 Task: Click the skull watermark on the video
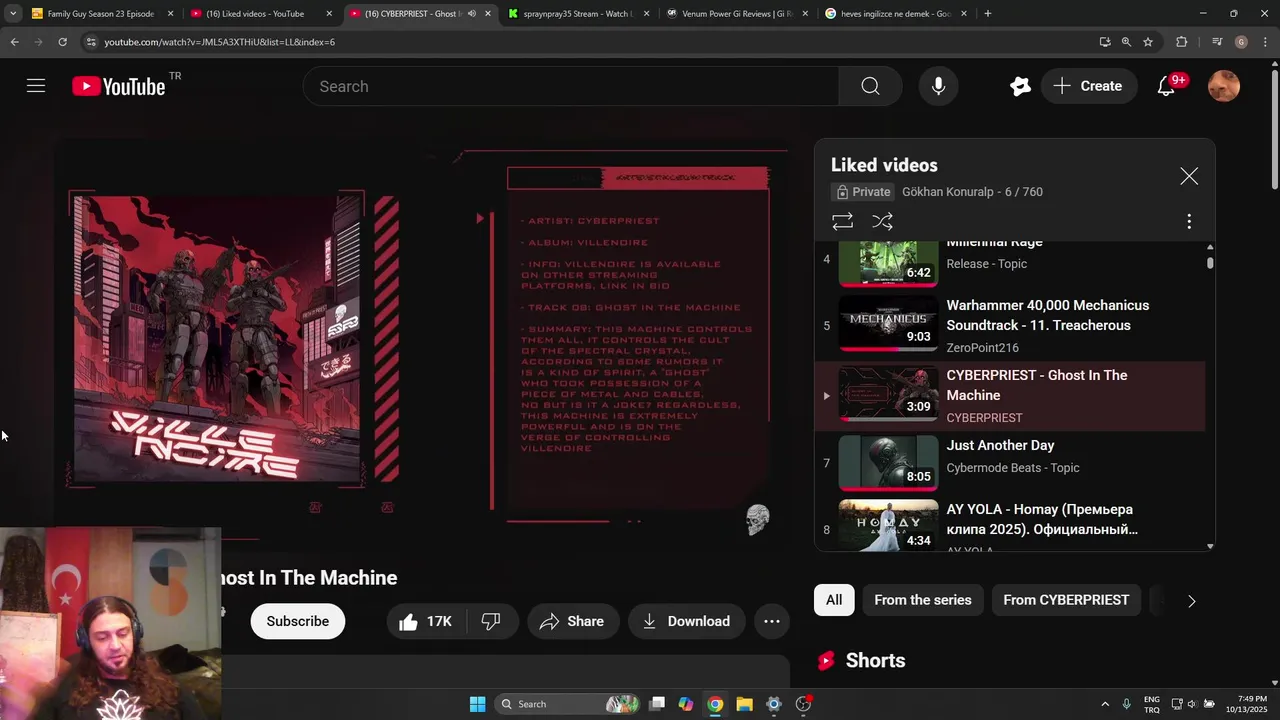(758, 520)
